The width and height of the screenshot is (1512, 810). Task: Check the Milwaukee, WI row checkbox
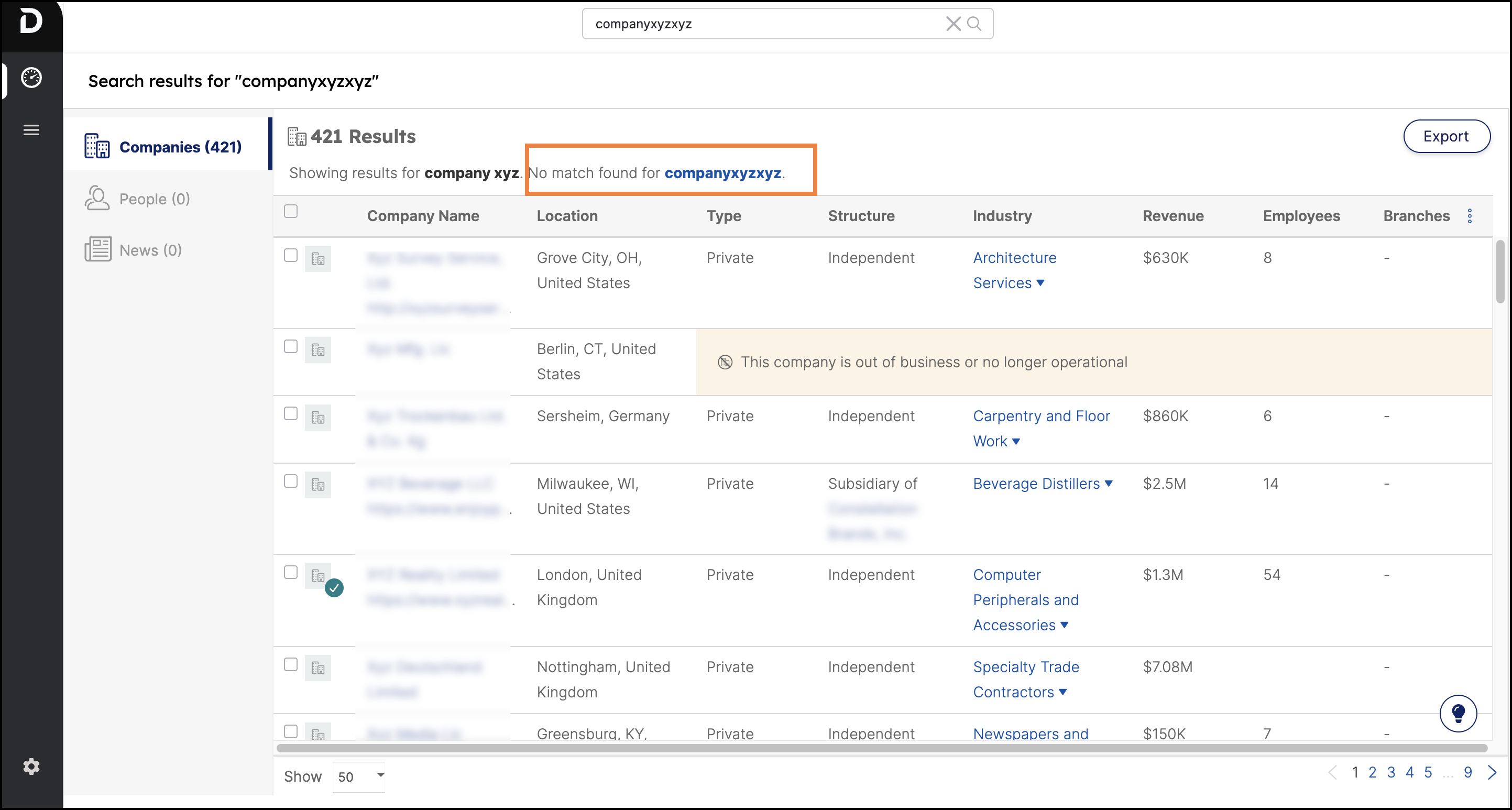(291, 481)
